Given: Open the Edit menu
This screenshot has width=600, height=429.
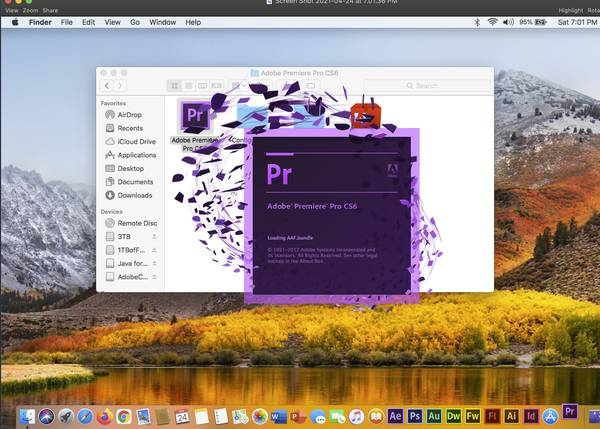Looking at the screenshot, I should pos(88,22).
